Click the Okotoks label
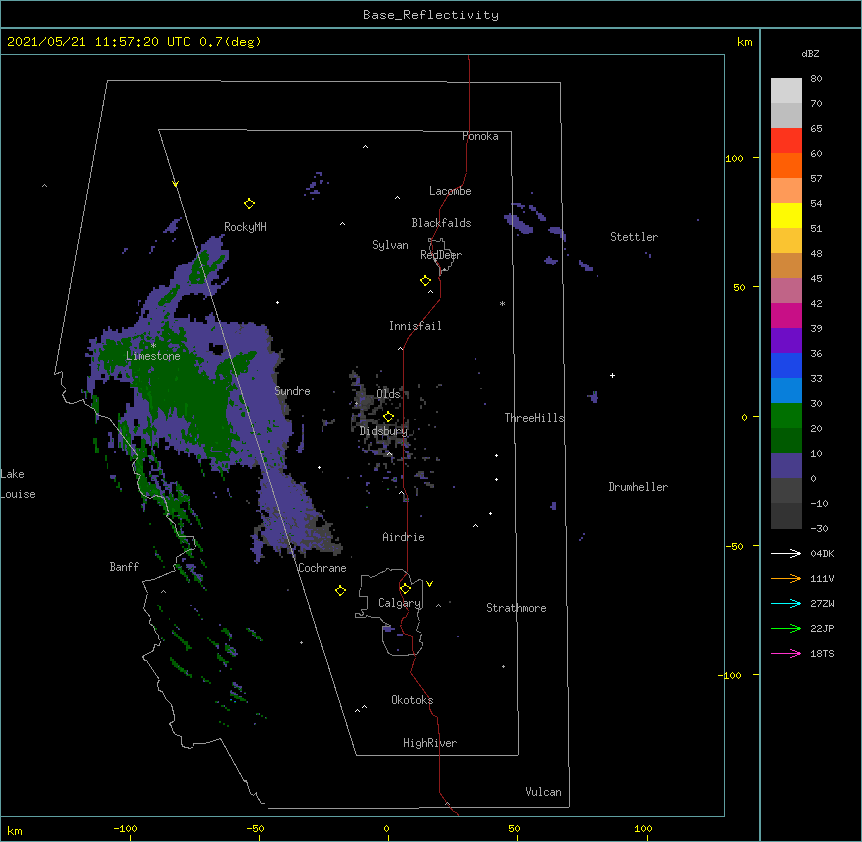 click(412, 700)
